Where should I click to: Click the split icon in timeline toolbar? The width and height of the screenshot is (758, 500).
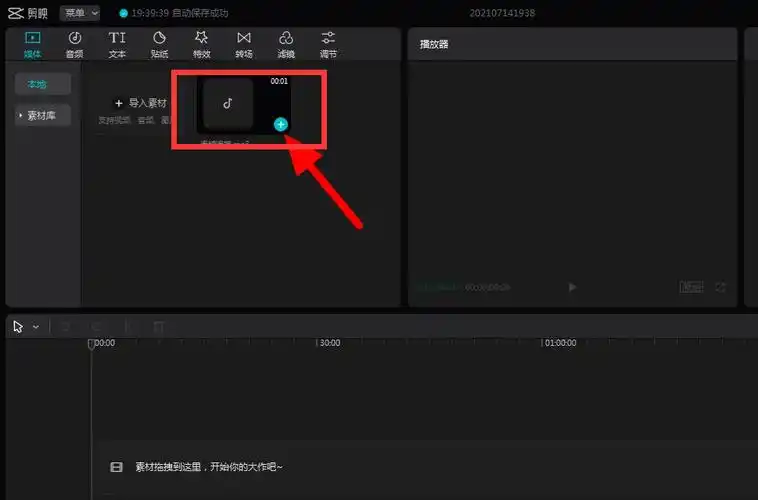[x=128, y=327]
